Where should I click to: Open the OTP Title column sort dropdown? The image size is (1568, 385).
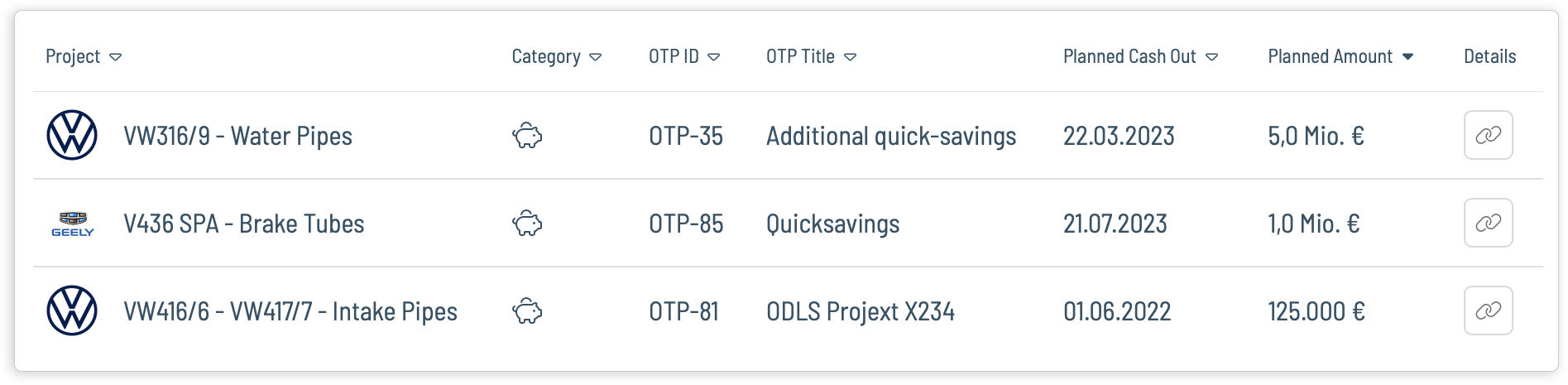click(850, 57)
